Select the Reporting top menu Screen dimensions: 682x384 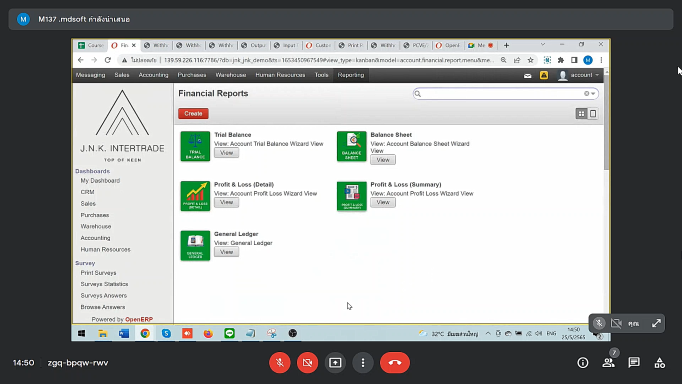pyautogui.click(x=351, y=75)
